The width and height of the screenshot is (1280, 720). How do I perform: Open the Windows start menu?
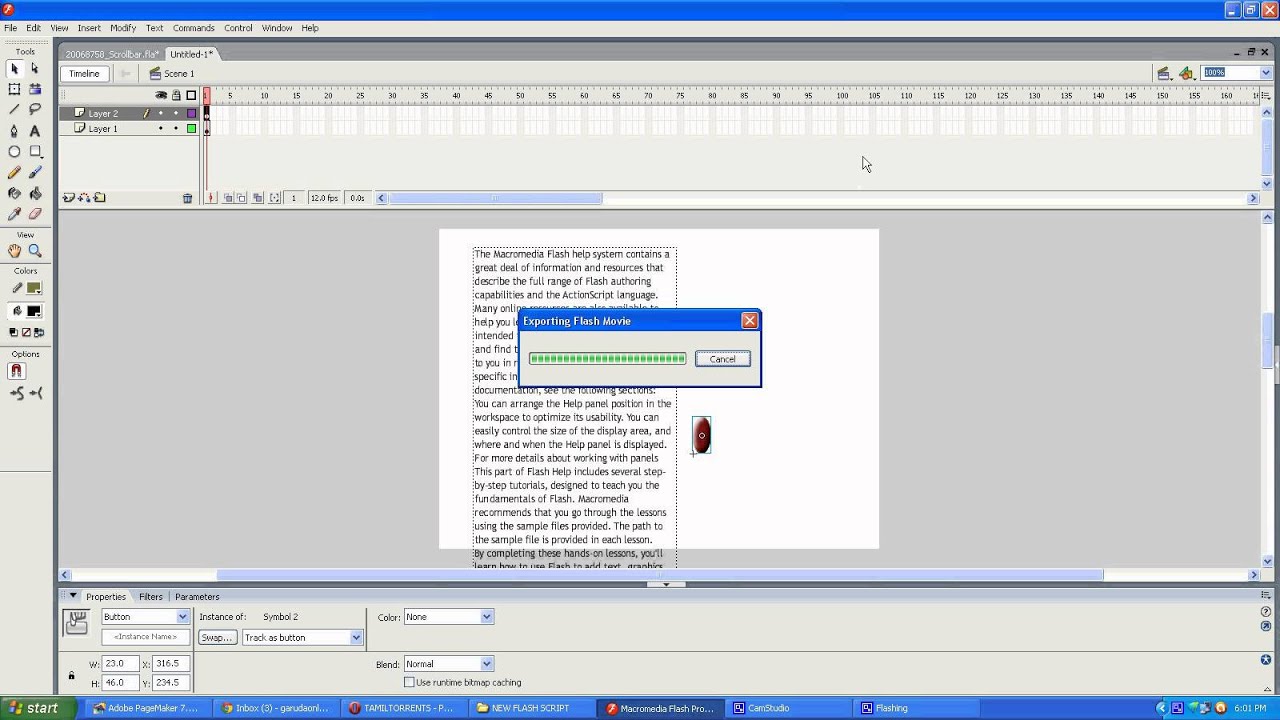click(35, 709)
